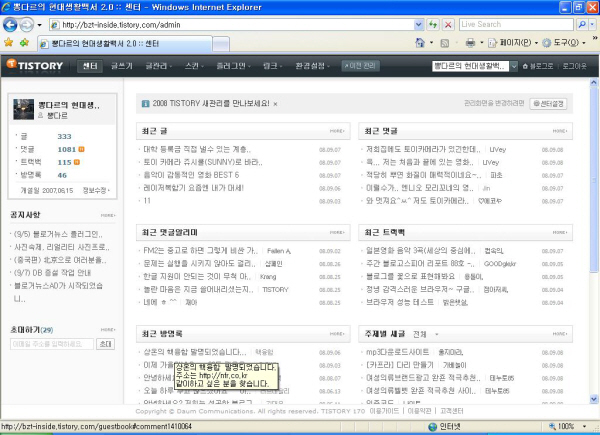Screen dimensions: 600x435
Task: Open the post '음악이 감동적인 영화 BEST 6'
Action: pos(191,175)
